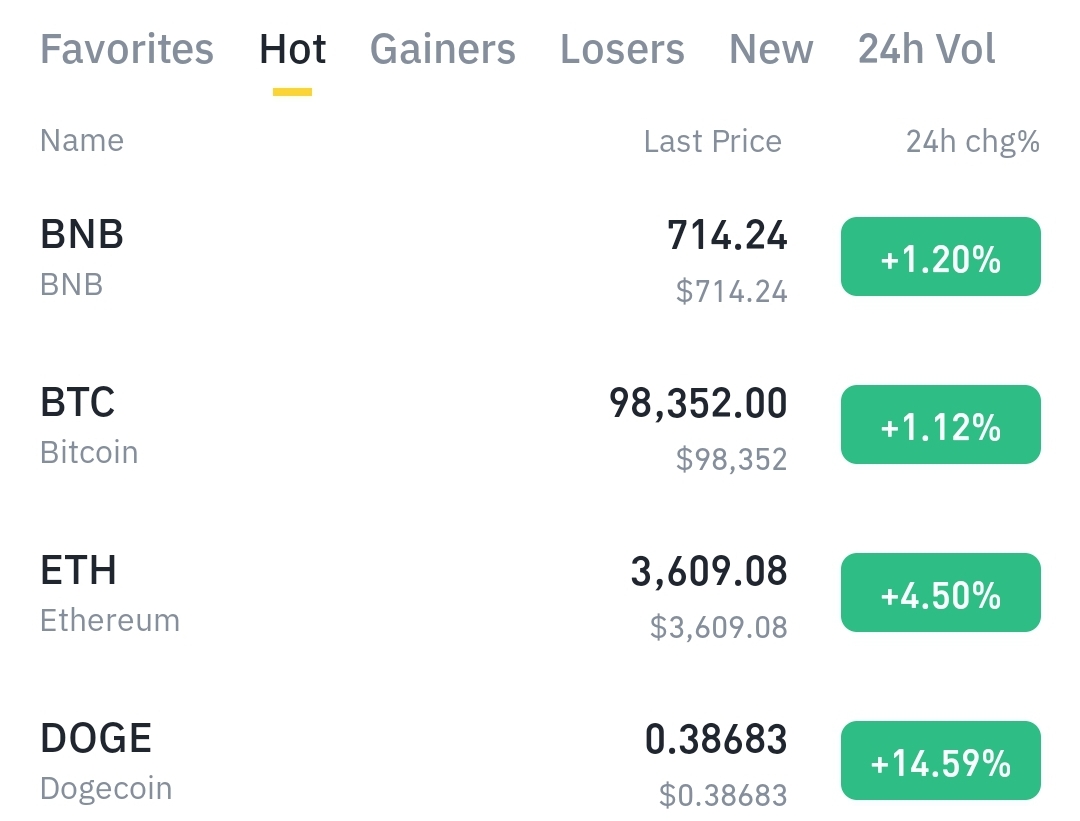Select the ETH Ethereum row
Screen dimensions: 1080x821
pyautogui.click(x=109, y=593)
